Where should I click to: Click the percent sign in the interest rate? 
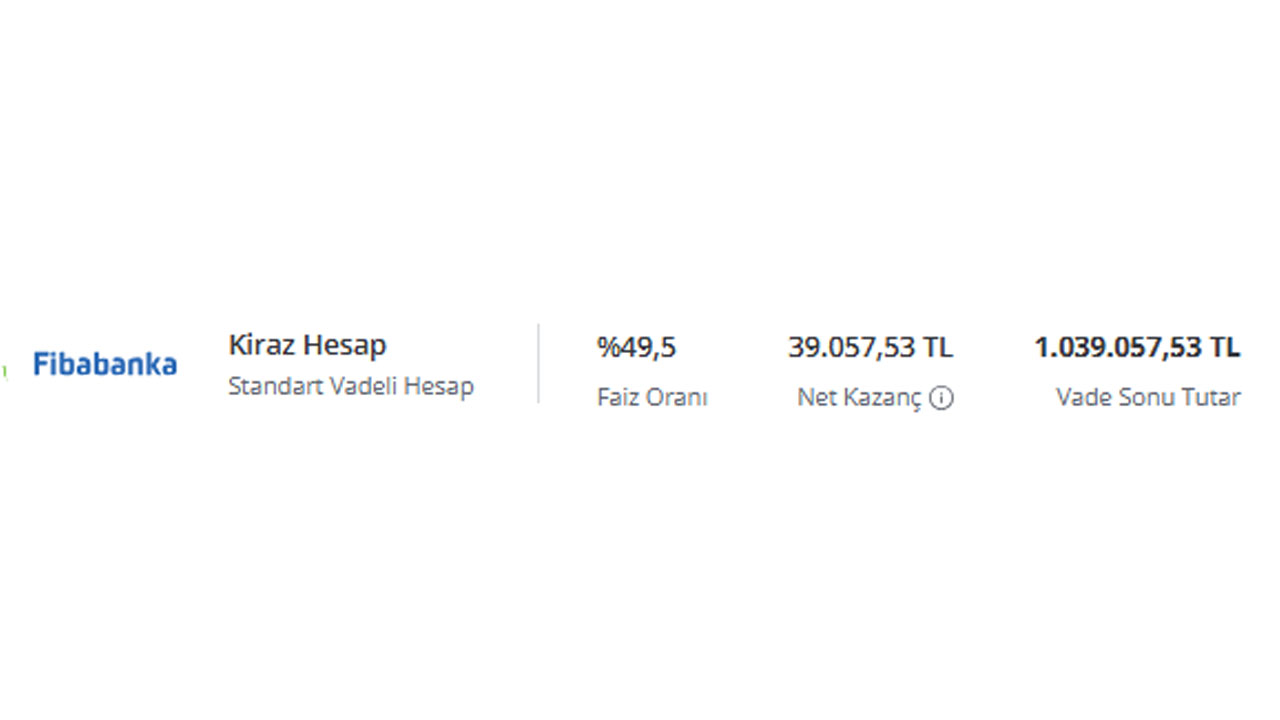pos(607,348)
